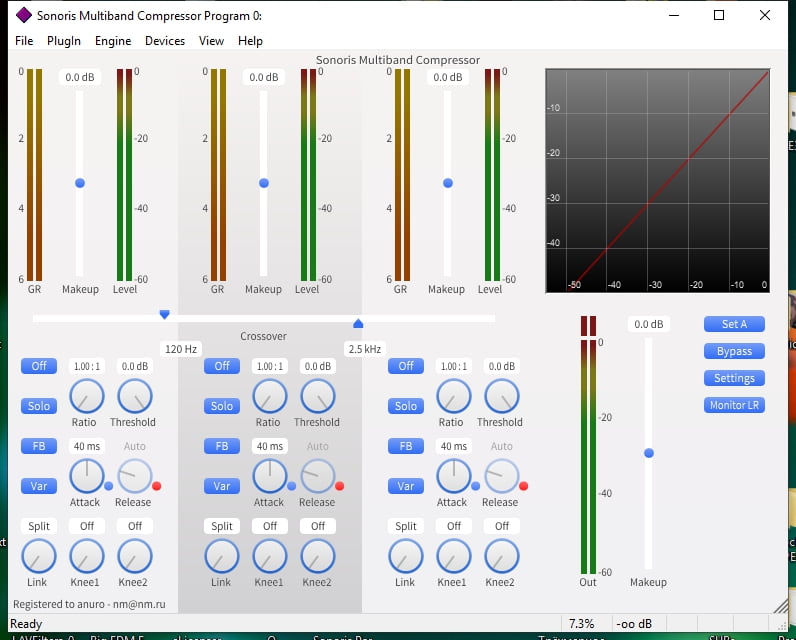This screenshot has height=640, width=796.
Task: Solo the low band
Action: [39, 406]
